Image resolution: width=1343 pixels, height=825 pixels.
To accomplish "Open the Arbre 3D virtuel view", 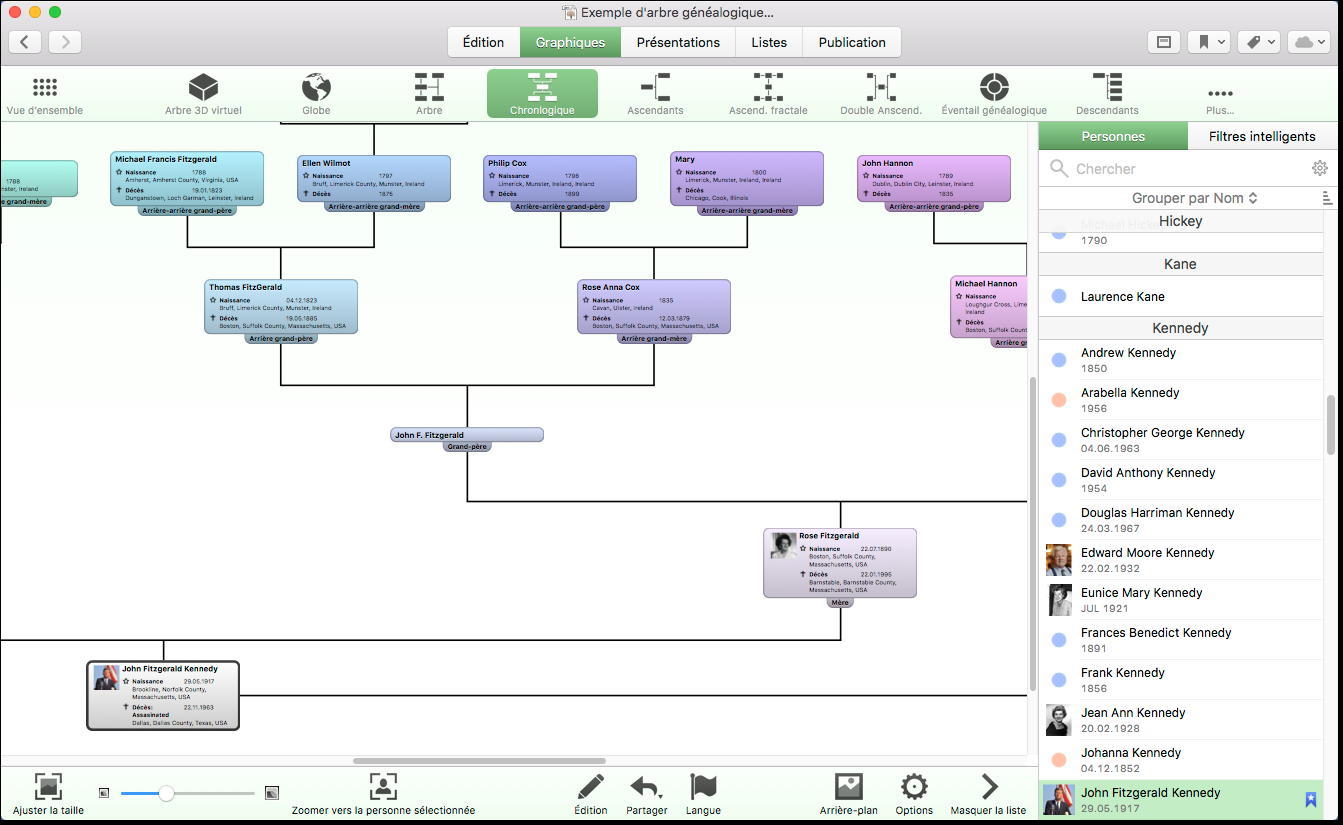I will click(203, 96).
